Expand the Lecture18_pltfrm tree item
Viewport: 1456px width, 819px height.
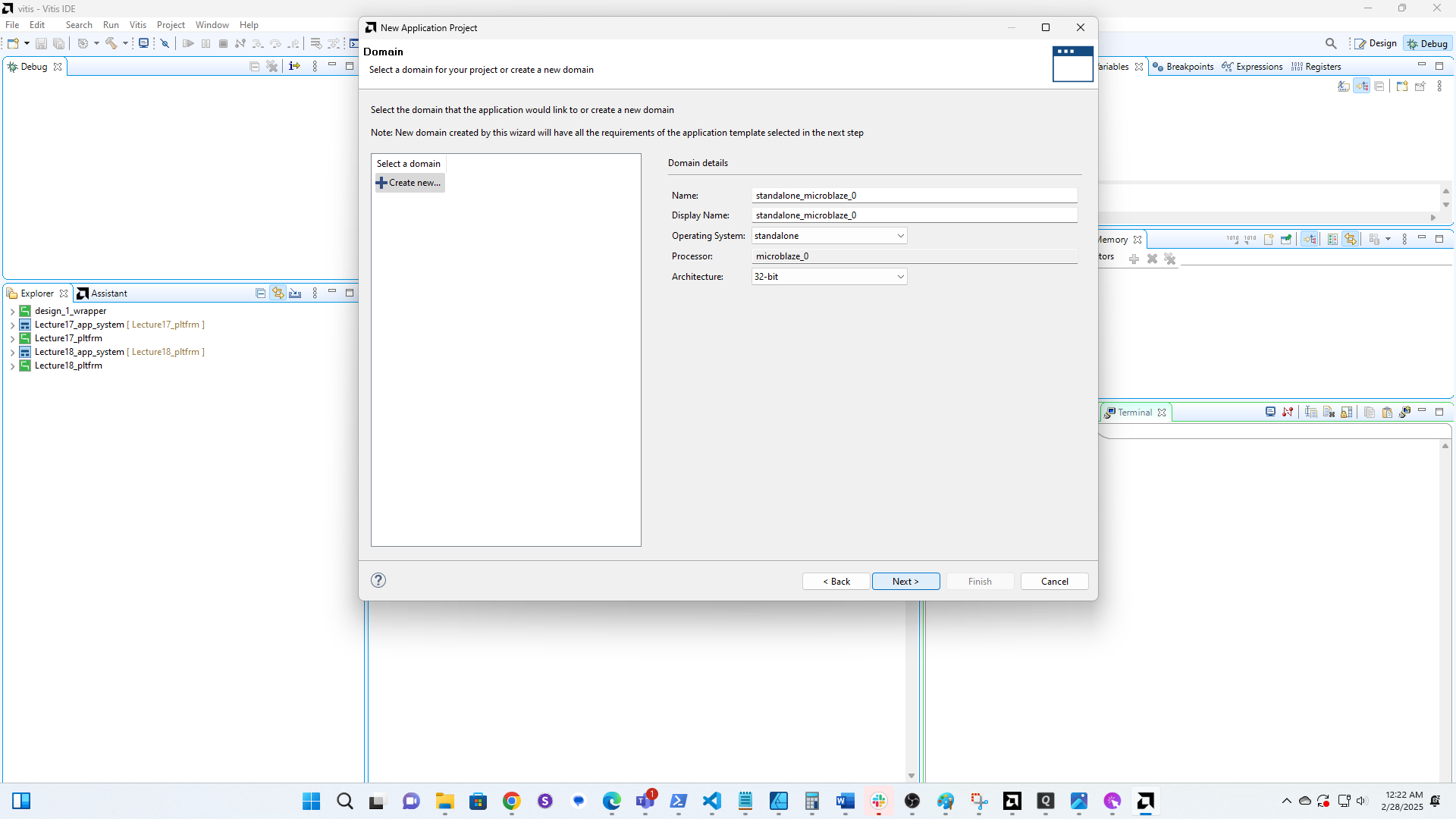tap(12, 366)
